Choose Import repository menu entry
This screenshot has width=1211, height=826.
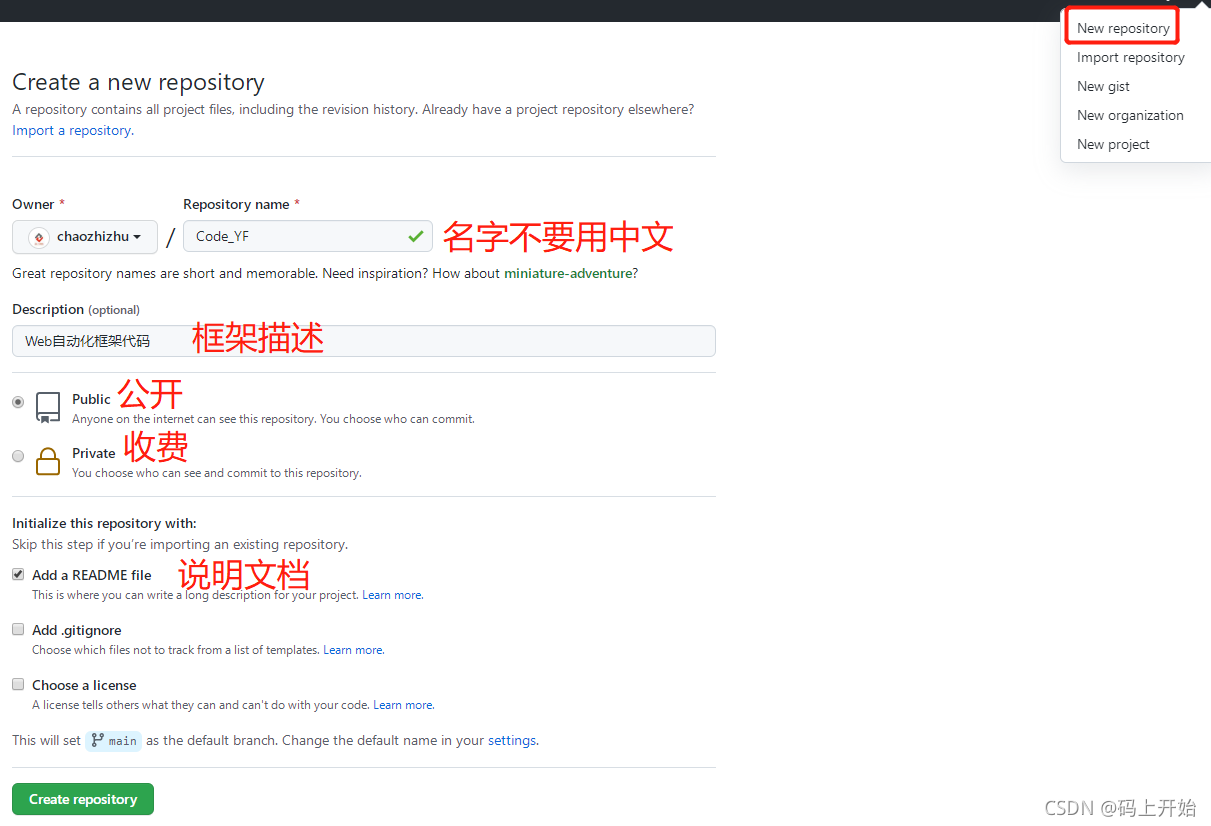coord(1130,57)
